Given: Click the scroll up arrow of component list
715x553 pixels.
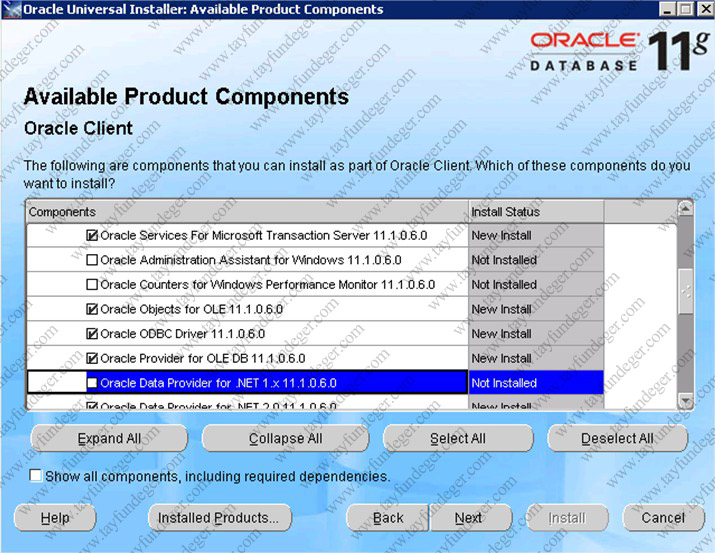Looking at the screenshot, I should coord(685,208).
